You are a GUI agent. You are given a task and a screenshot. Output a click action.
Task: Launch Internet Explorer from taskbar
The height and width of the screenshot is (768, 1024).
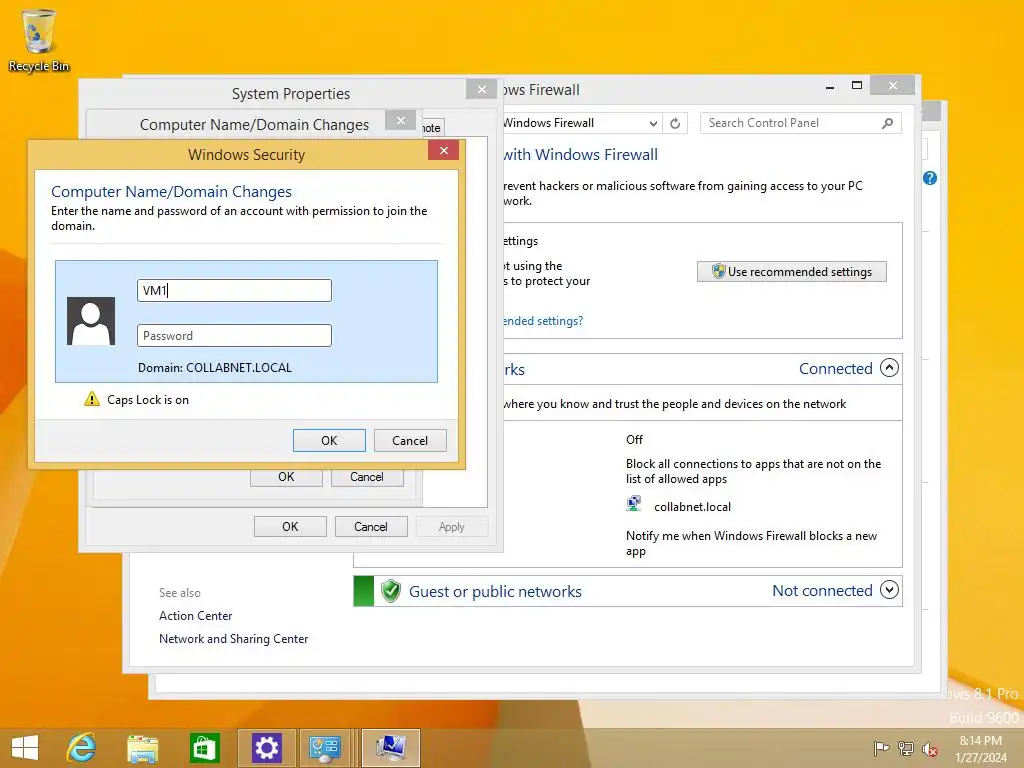tap(82, 748)
